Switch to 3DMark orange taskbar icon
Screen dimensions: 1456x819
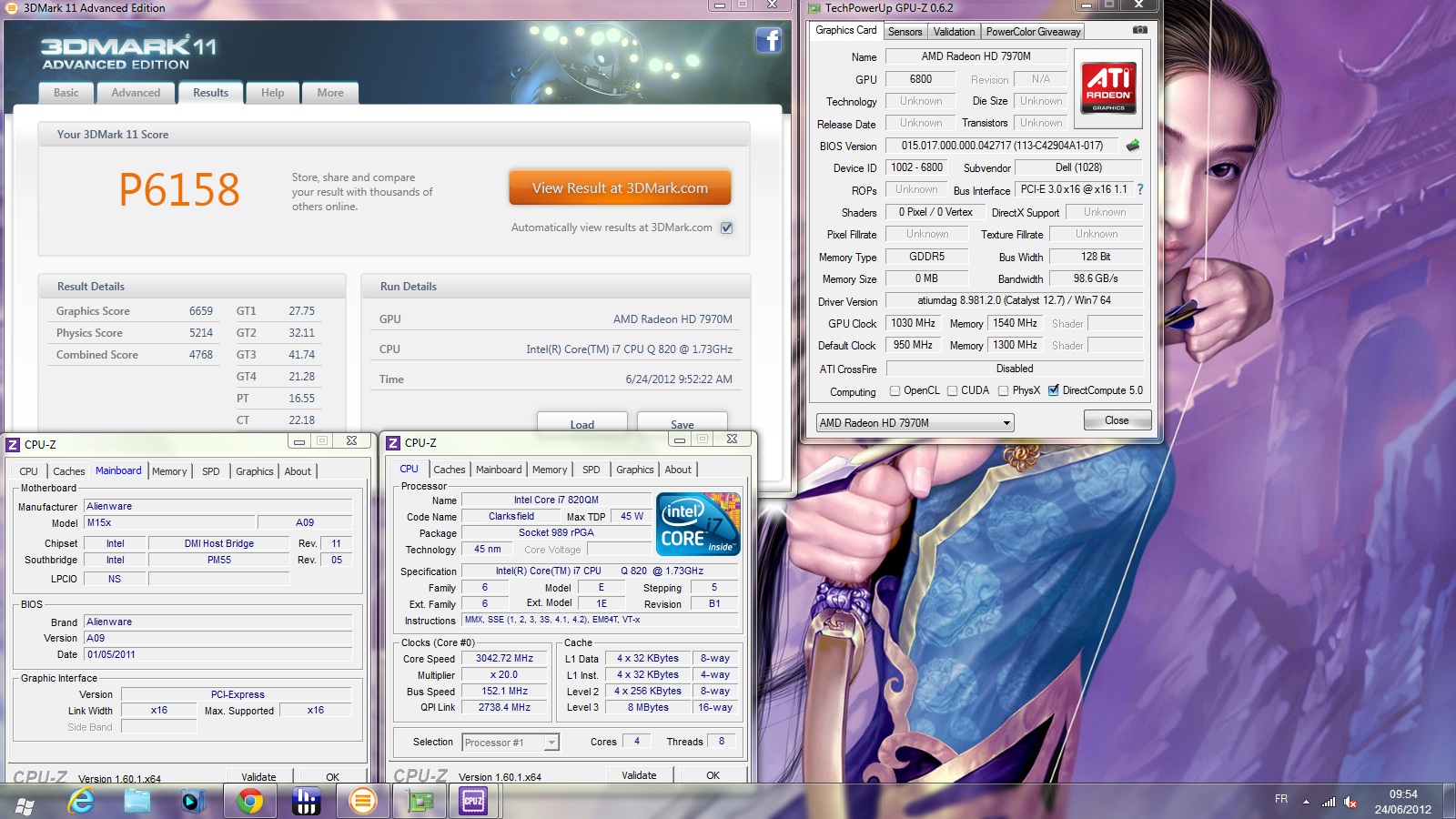click(x=363, y=801)
